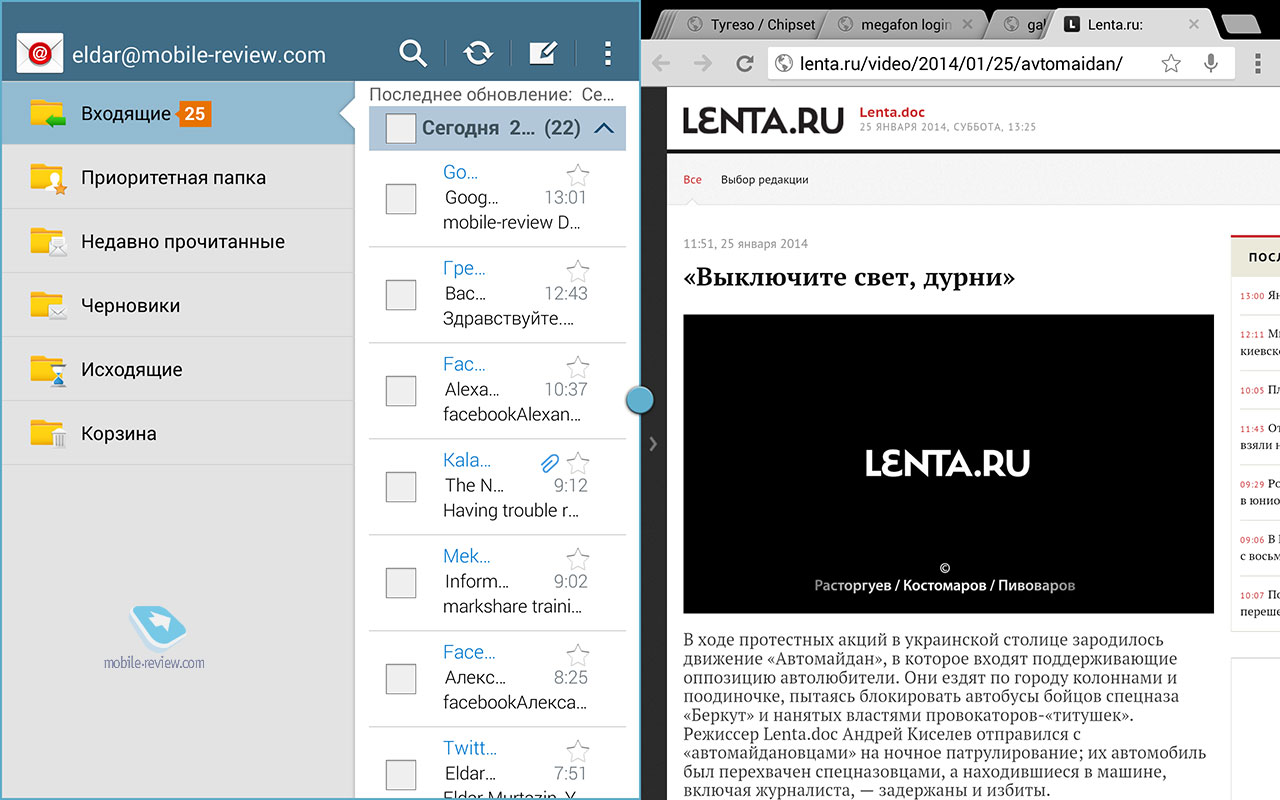Open the 13:00 news item in sidebar
Screen dimensions: 1280x800
point(1259,296)
